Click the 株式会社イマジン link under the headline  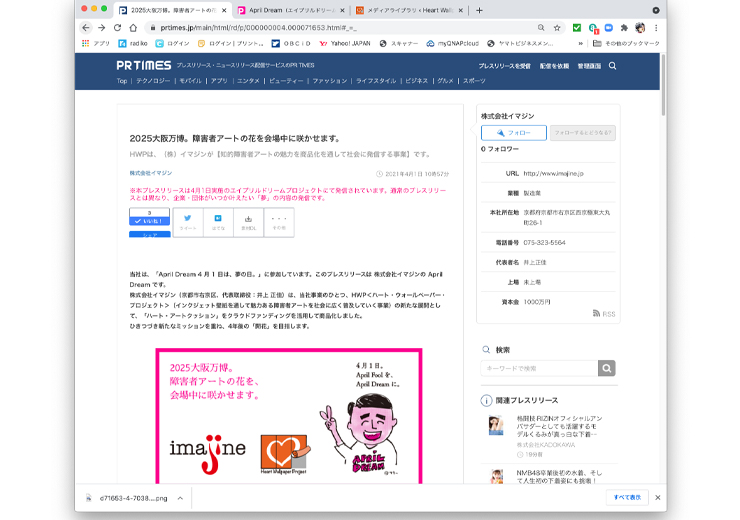(151, 173)
